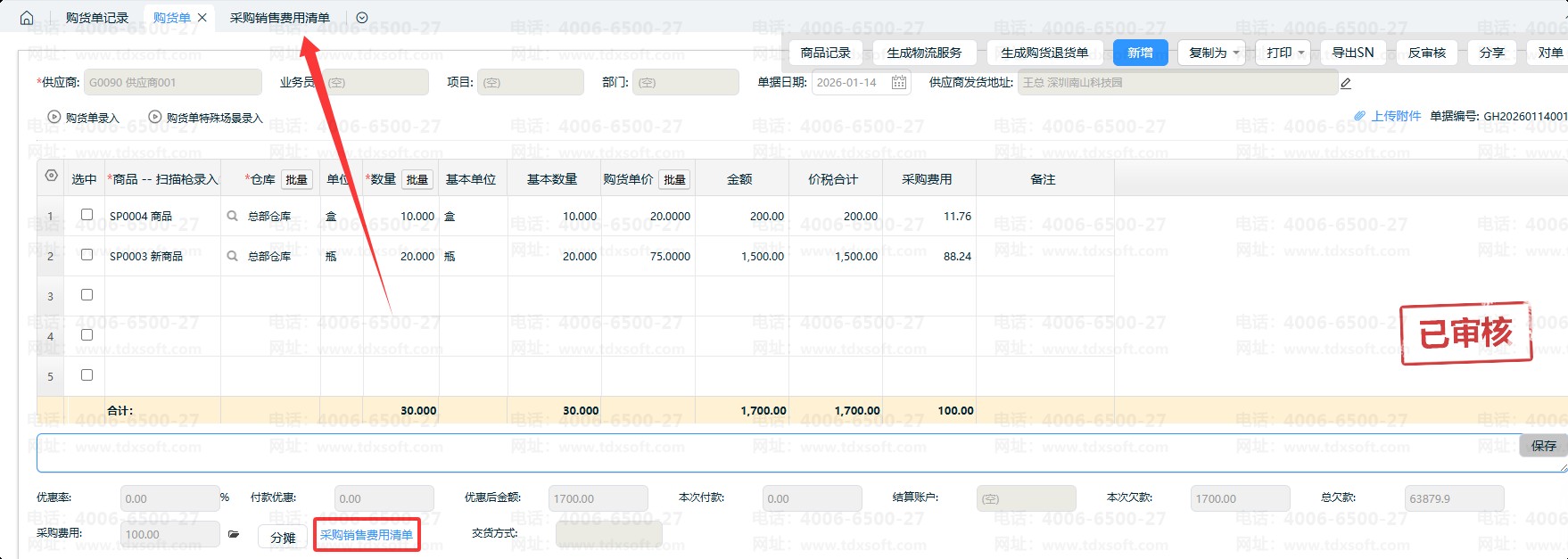Click the remarks text area
Screen dimensions: 1568x559
[767, 453]
